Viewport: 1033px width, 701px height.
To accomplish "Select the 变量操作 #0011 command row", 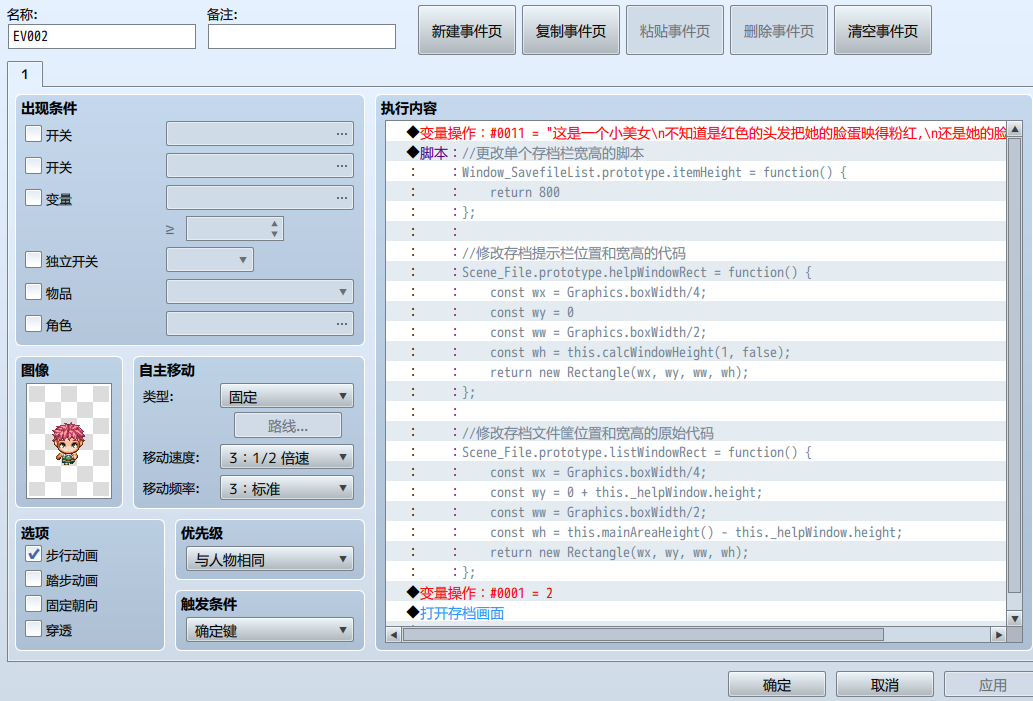I will [x=696, y=133].
